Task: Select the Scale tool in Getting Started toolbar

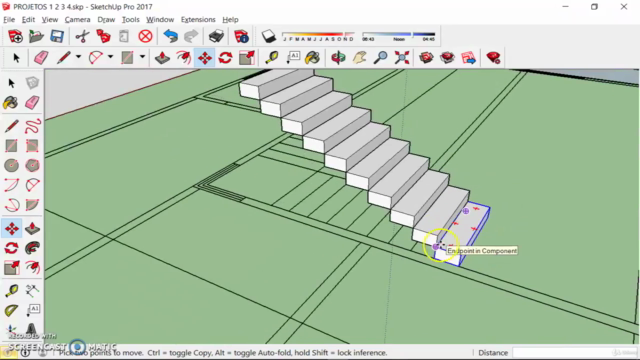Action: [x=247, y=58]
